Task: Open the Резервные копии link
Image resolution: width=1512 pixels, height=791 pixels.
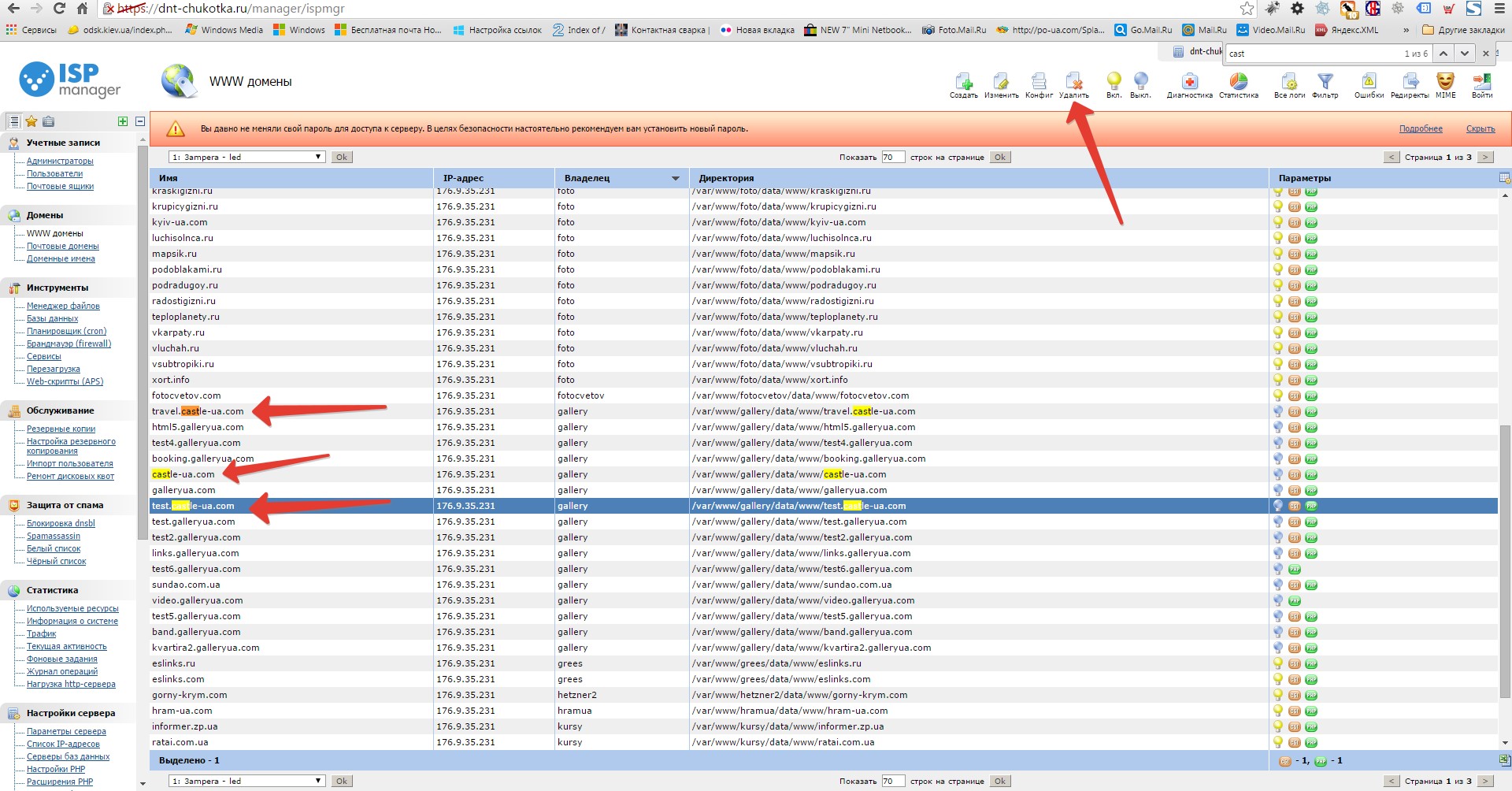Action: coord(61,429)
